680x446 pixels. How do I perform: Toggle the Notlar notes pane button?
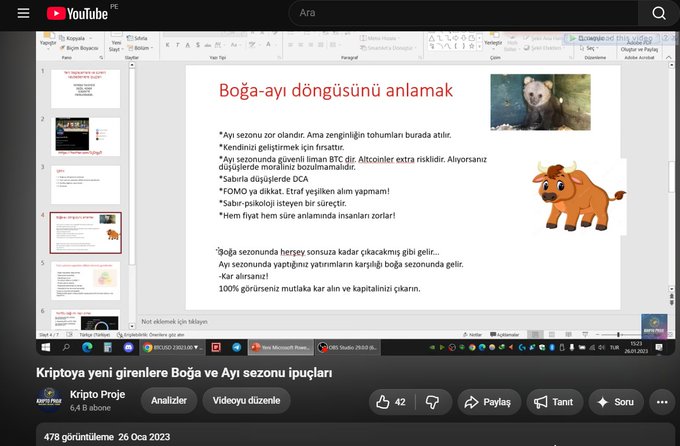click(x=472, y=334)
